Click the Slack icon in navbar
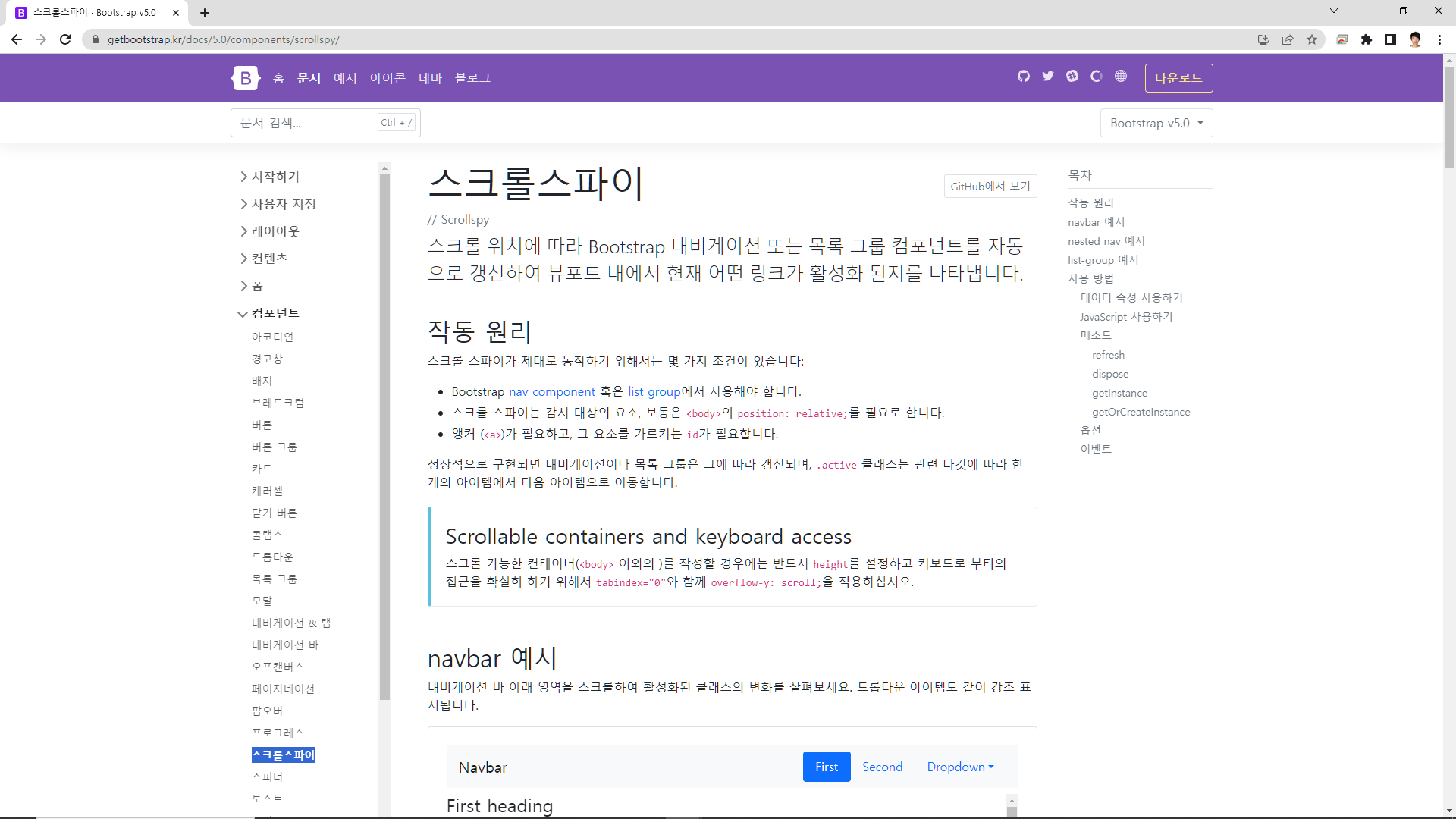Viewport: 1456px width, 819px height. [1072, 77]
